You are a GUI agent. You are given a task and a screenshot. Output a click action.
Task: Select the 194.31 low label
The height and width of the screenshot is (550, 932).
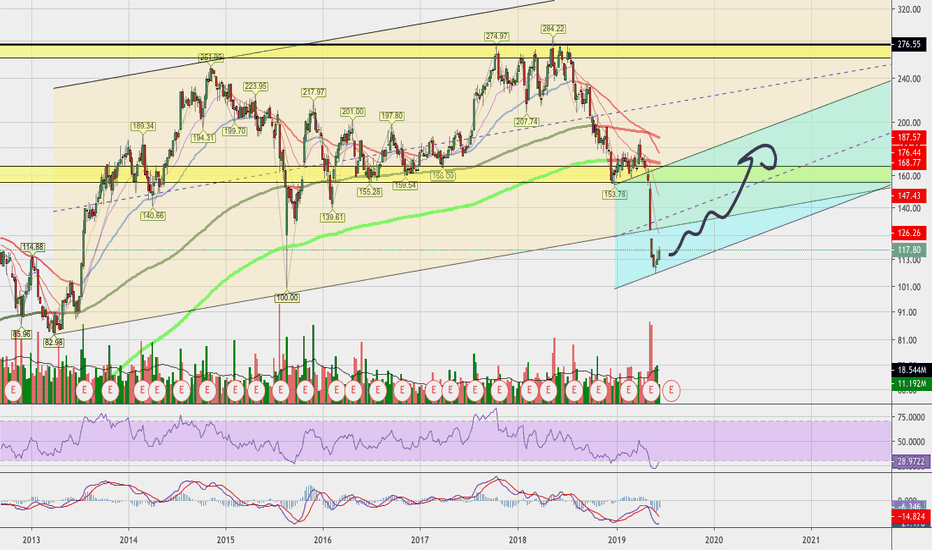[203, 137]
